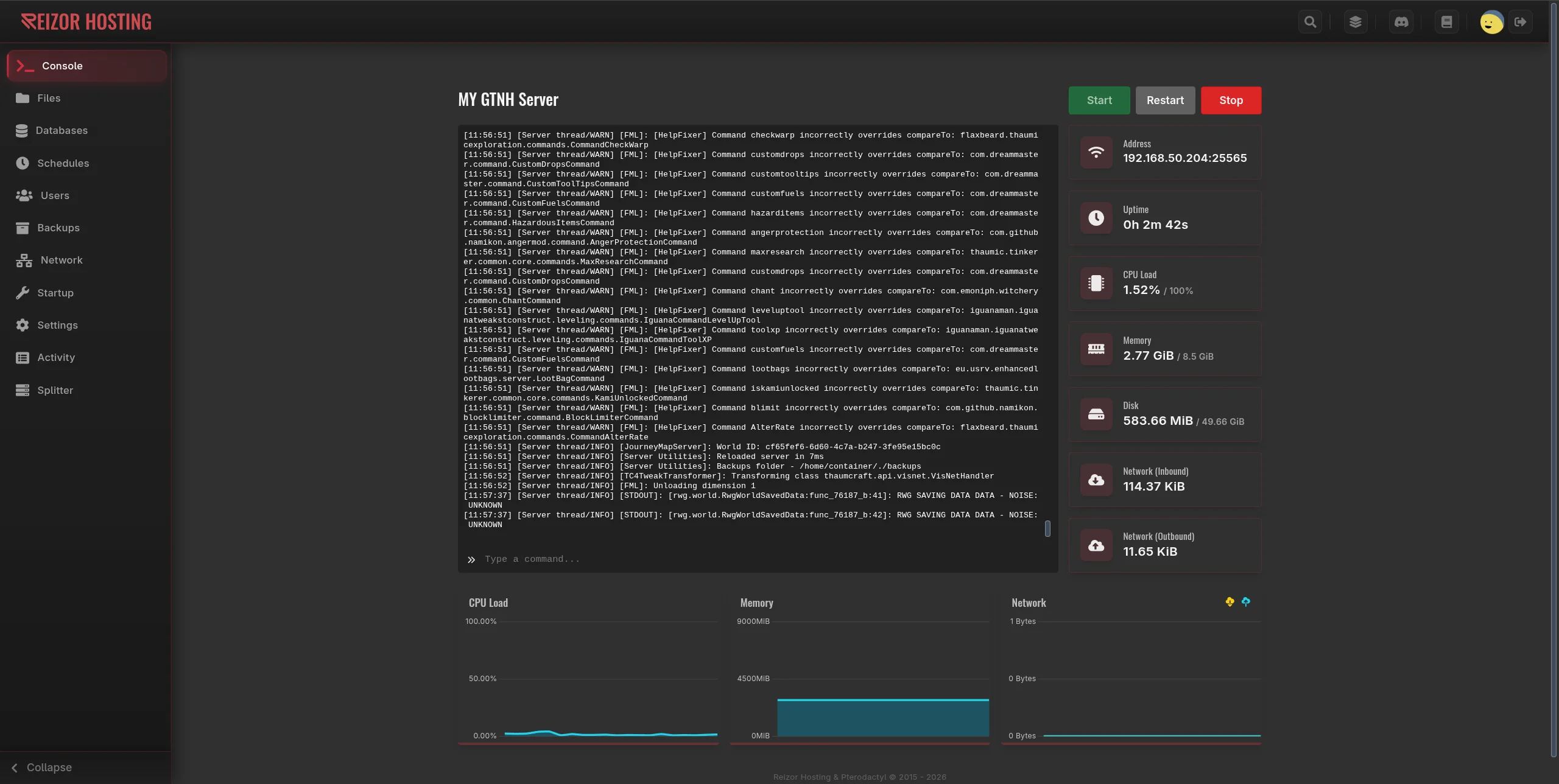
Task: Click the console scrollbar handle
Action: click(1047, 528)
